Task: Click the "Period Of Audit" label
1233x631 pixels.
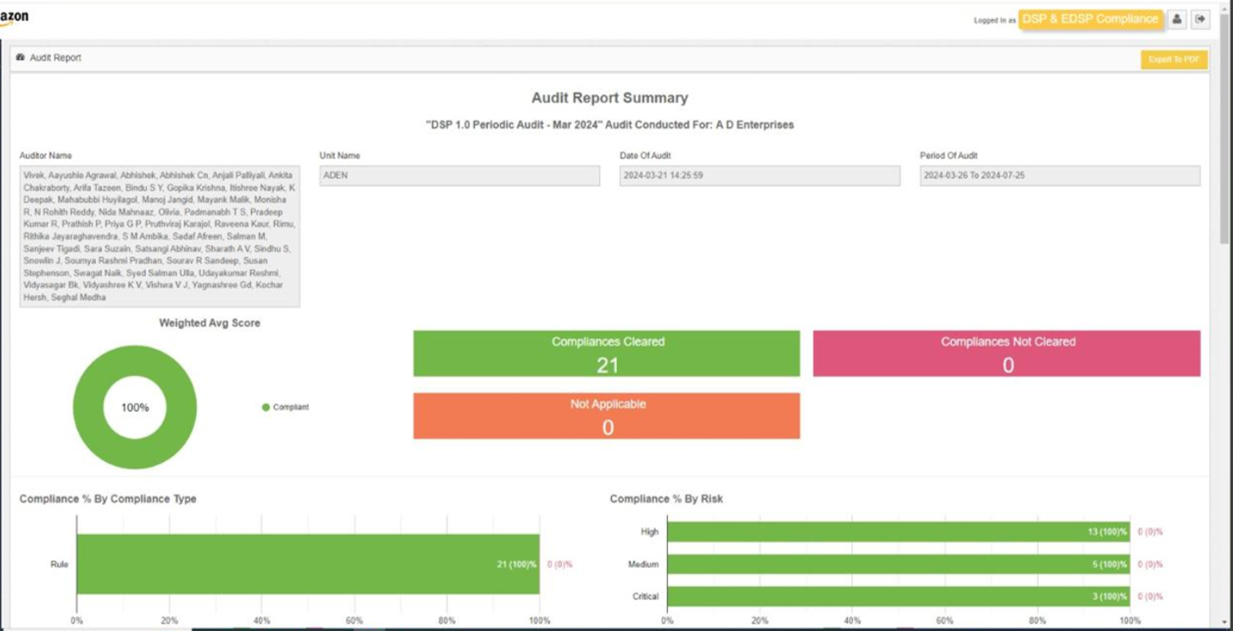Action: pyautogui.click(x=949, y=156)
